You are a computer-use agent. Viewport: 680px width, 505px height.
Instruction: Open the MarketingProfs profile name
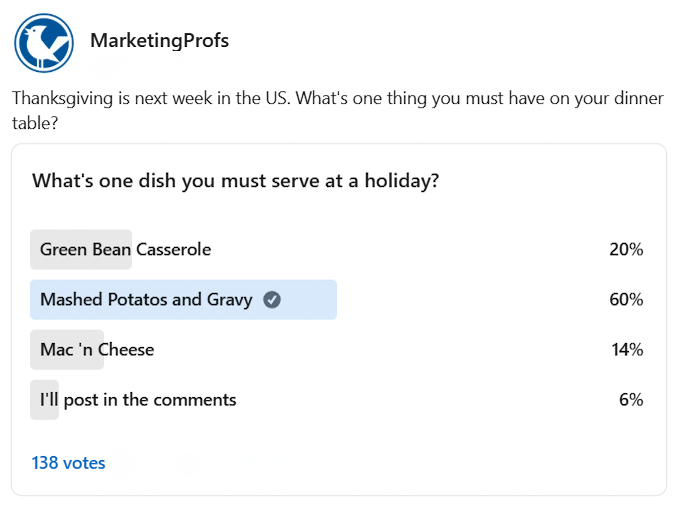click(159, 41)
